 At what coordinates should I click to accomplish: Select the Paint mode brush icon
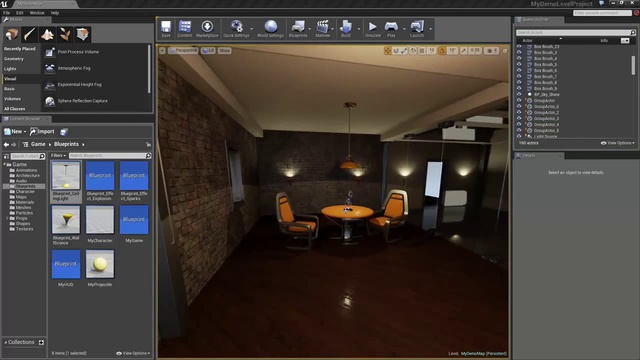[x=29, y=34]
